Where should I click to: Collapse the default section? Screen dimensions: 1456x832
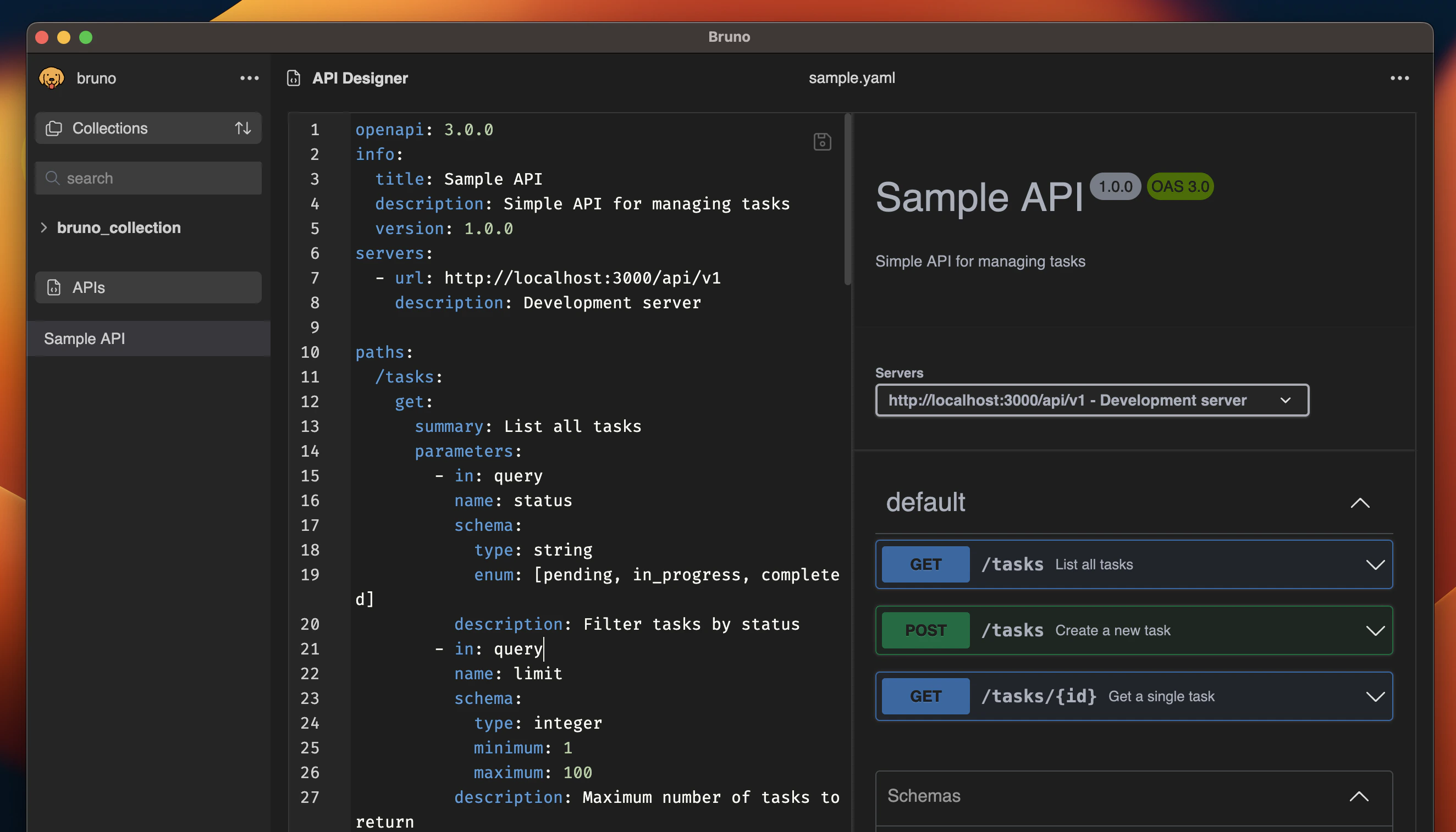(1360, 503)
